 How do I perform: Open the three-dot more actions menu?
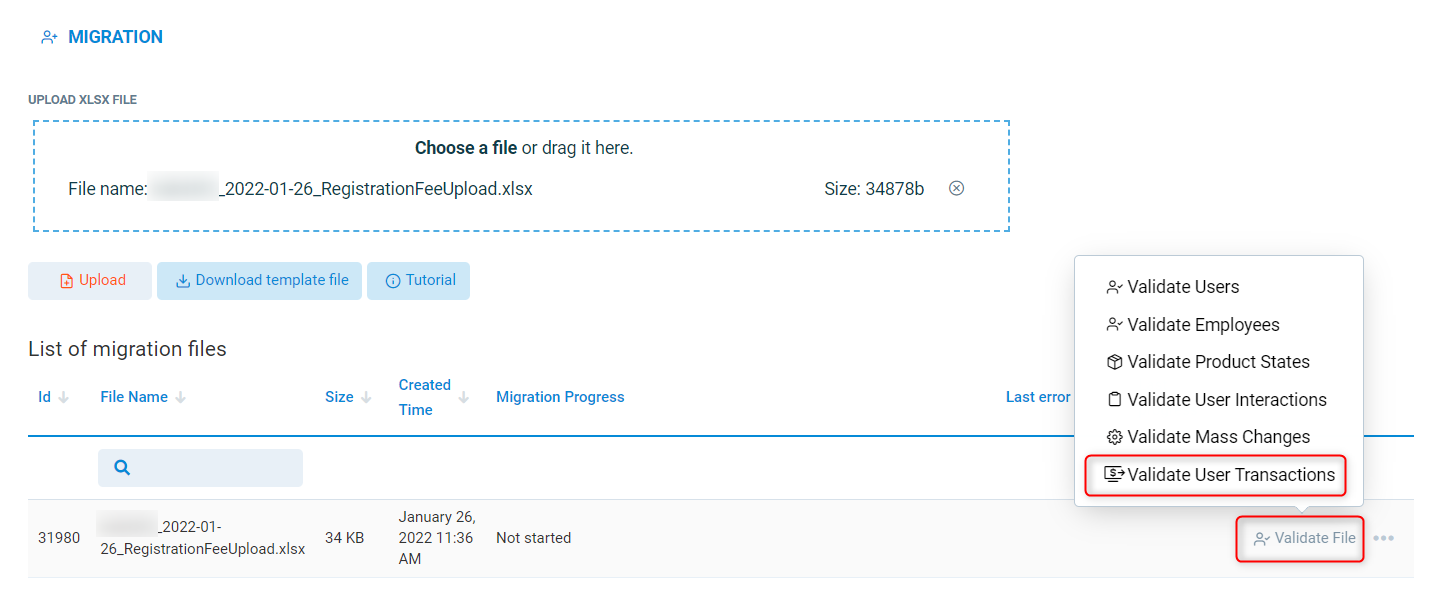(x=1383, y=538)
